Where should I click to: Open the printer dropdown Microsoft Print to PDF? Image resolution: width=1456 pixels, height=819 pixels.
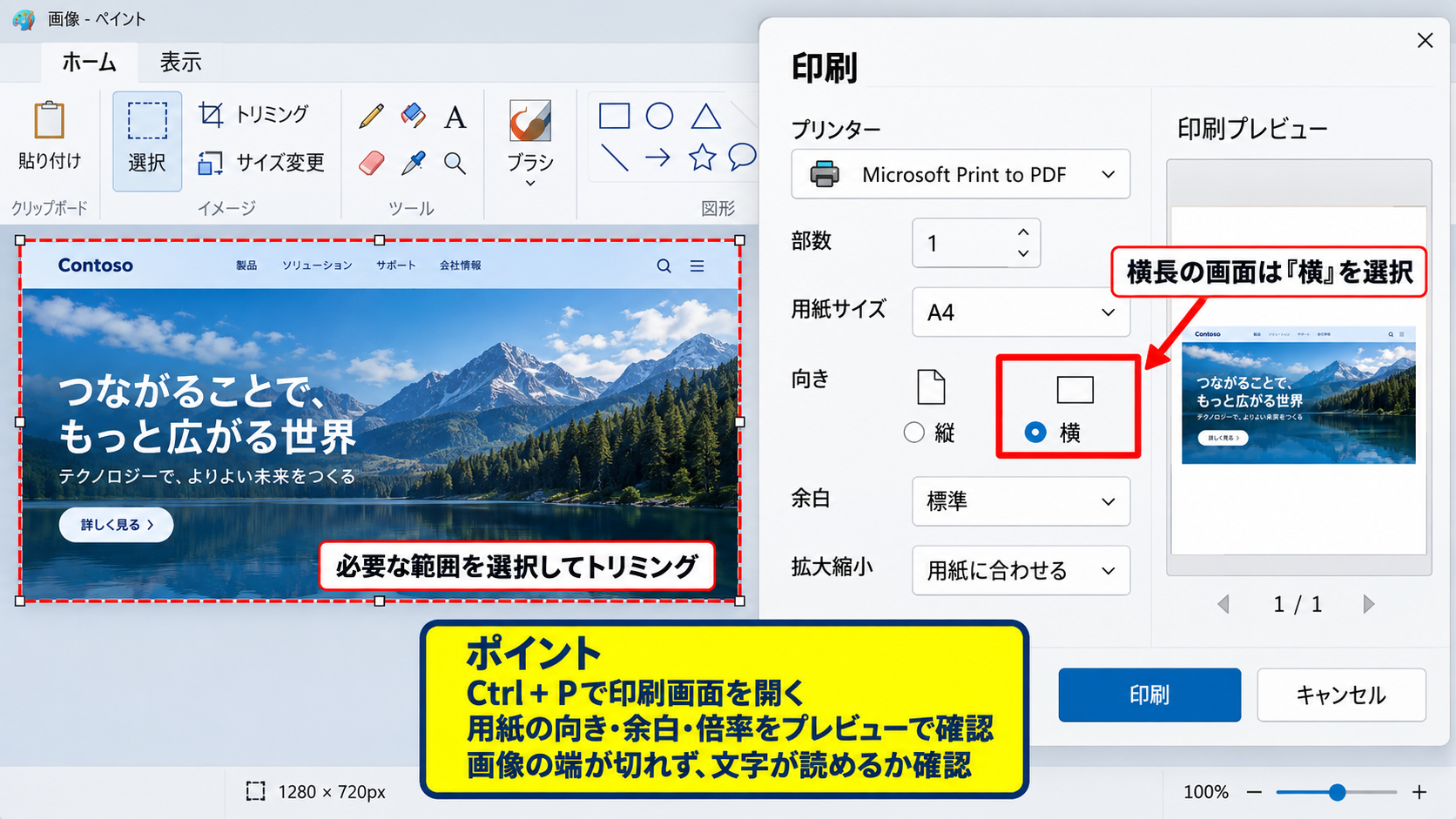961,174
